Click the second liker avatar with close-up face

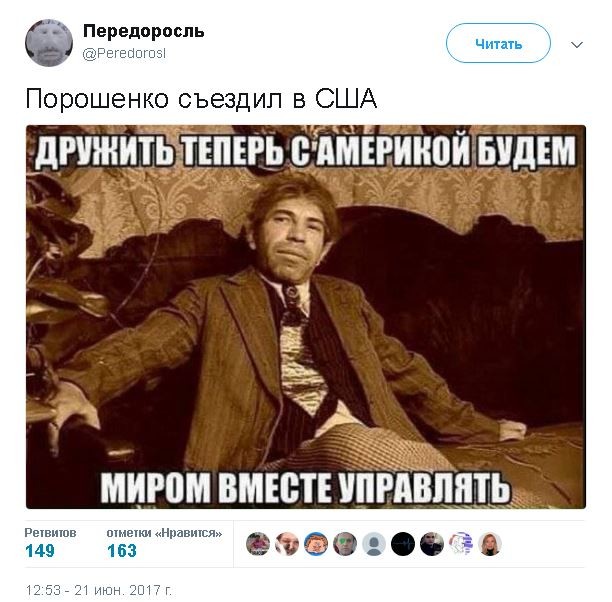point(287,544)
